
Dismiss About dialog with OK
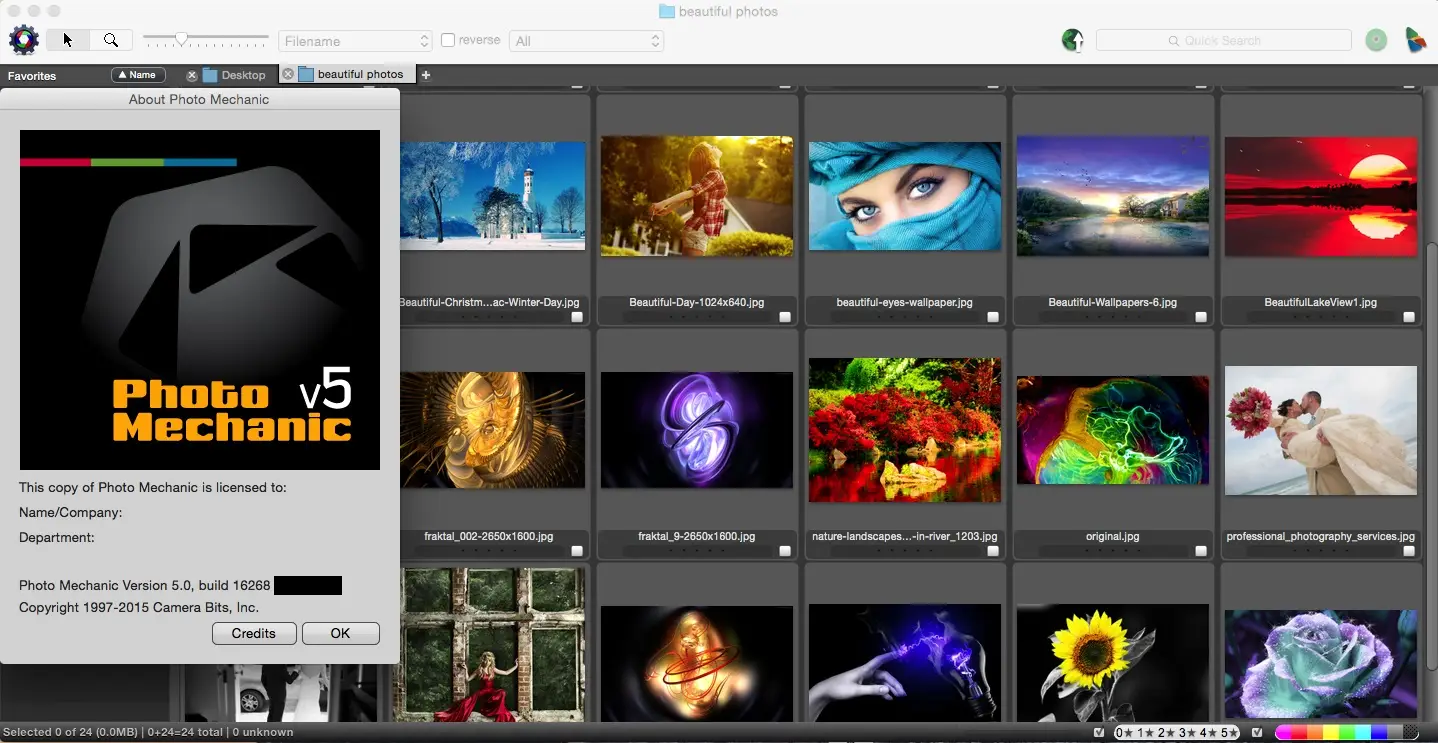point(340,633)
